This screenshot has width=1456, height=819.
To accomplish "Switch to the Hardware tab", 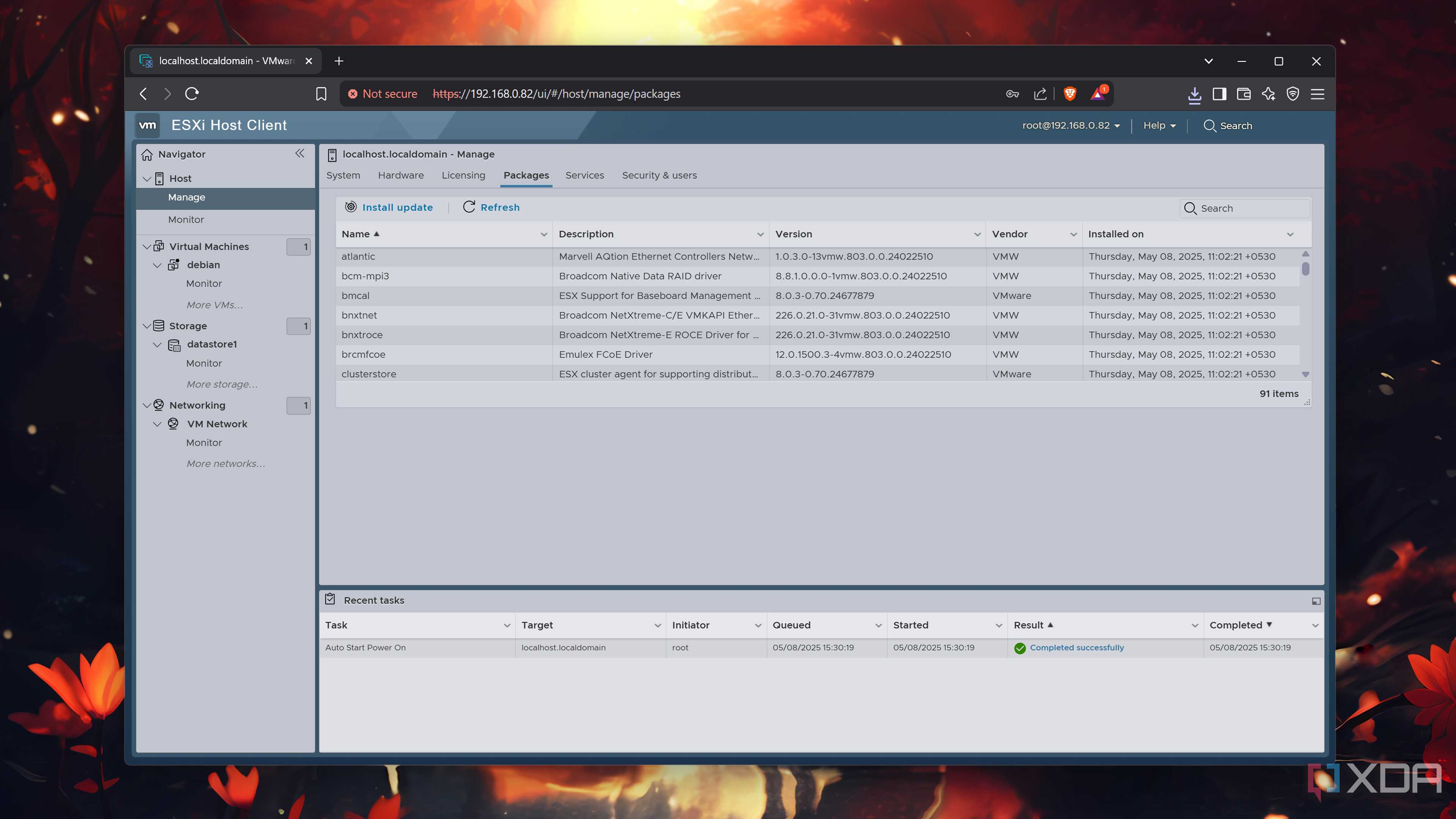I will point(401,175).
